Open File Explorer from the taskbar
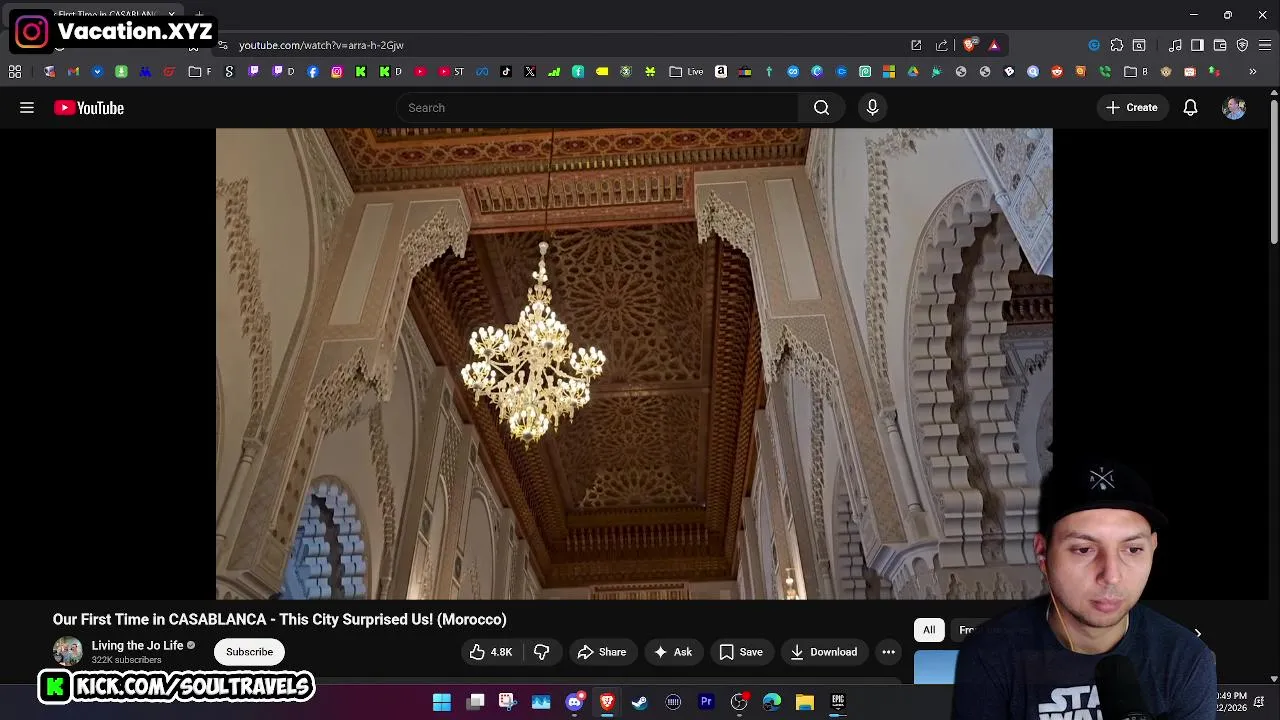Image resolution: width=1280 pixels, height=720 pixels. pos(805,702)
